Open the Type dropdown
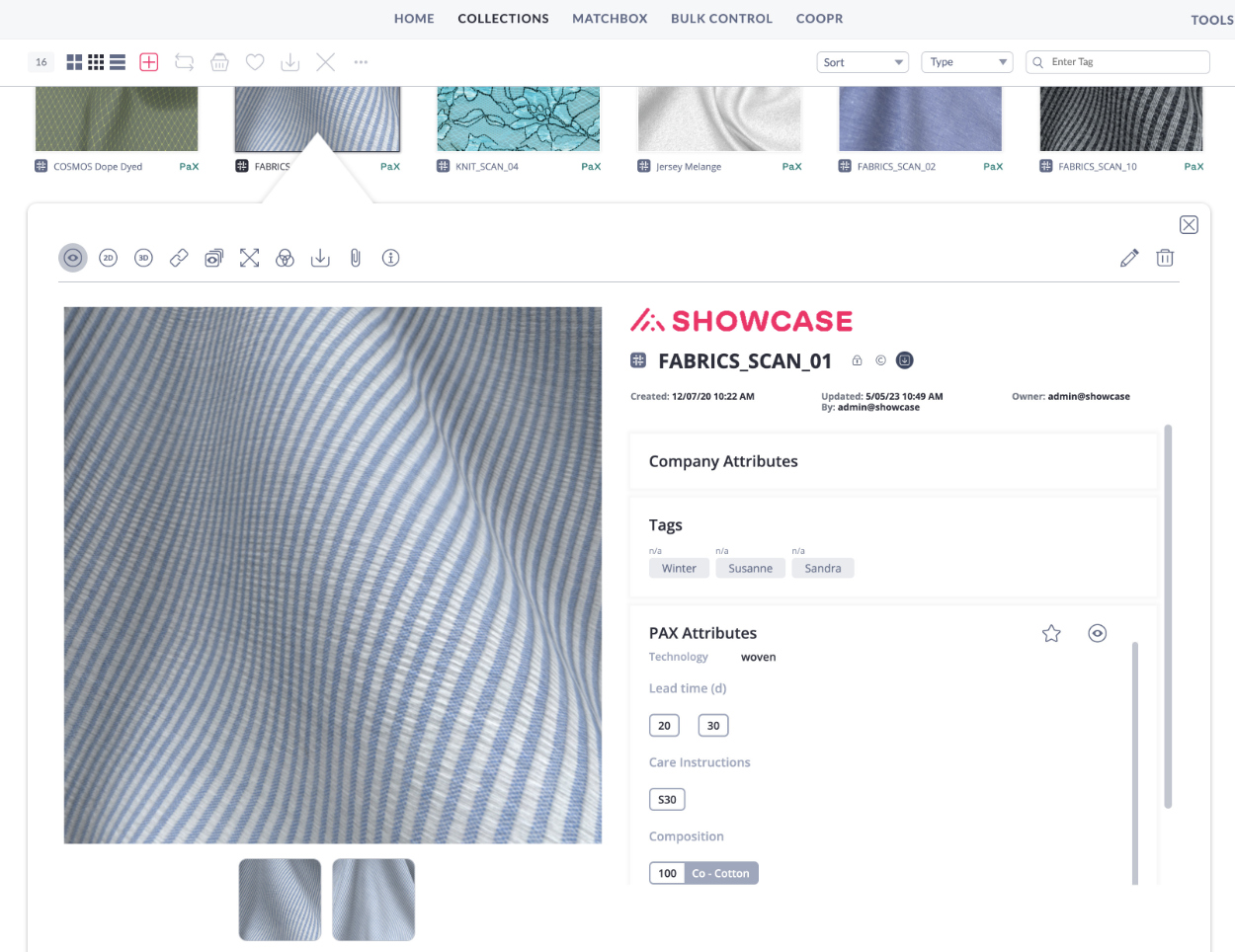1235x952 pixels. (x=967, y=62)
